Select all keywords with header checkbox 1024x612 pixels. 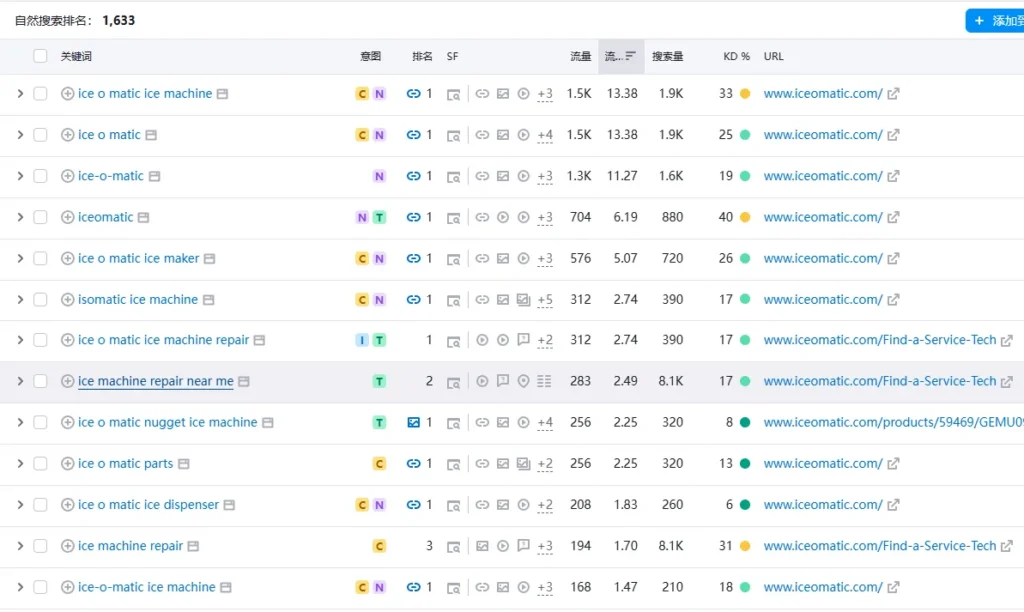tap(40, 56)
